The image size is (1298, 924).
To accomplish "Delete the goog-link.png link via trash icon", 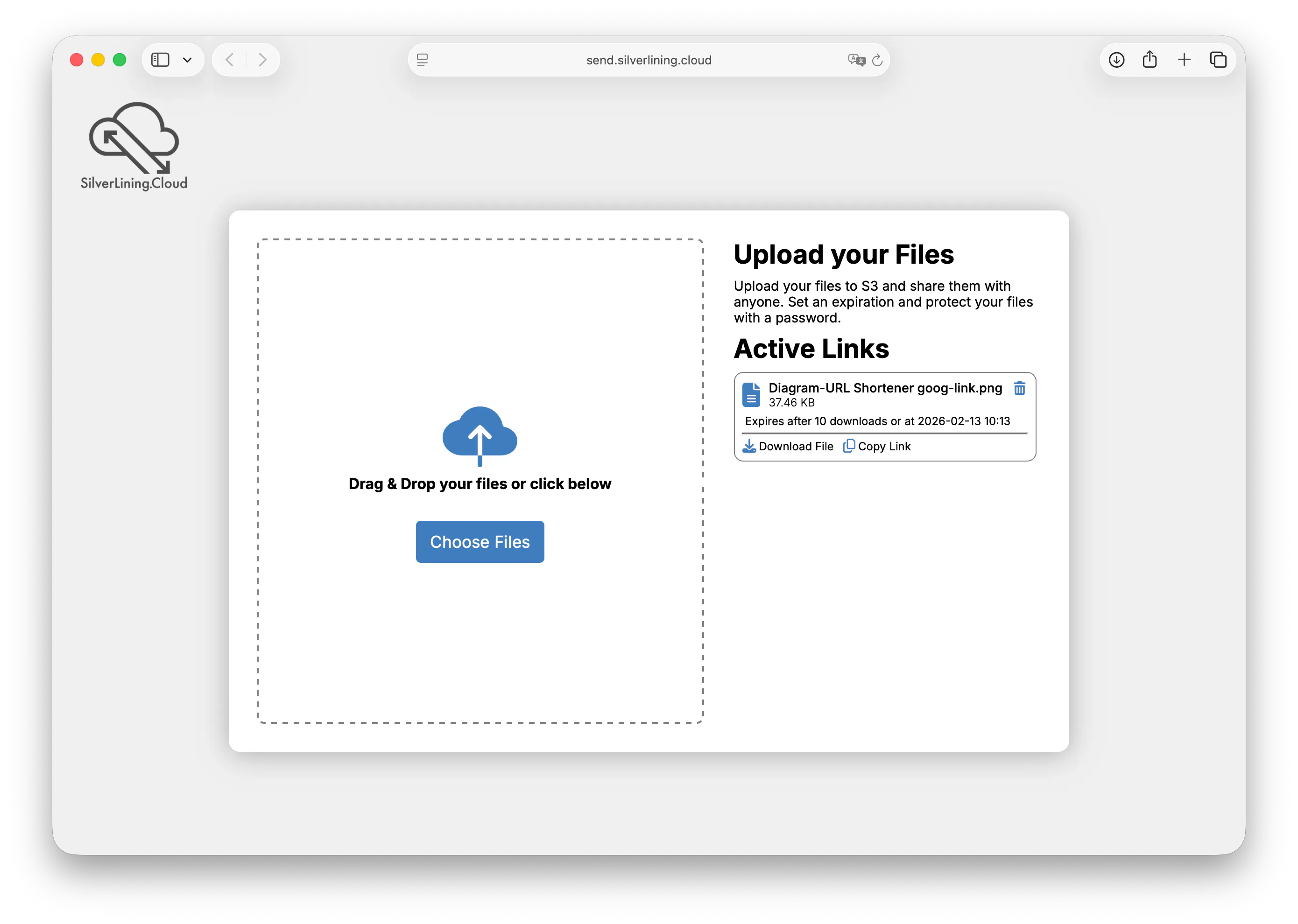I will (x=1019, y=389).
